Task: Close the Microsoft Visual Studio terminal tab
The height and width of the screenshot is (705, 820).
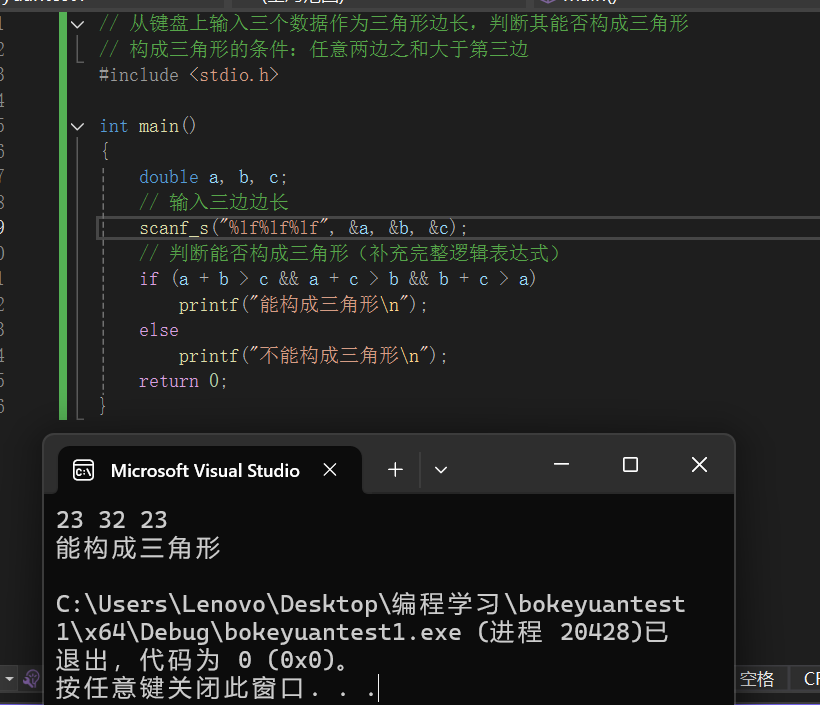Action: tap(330, 469)
